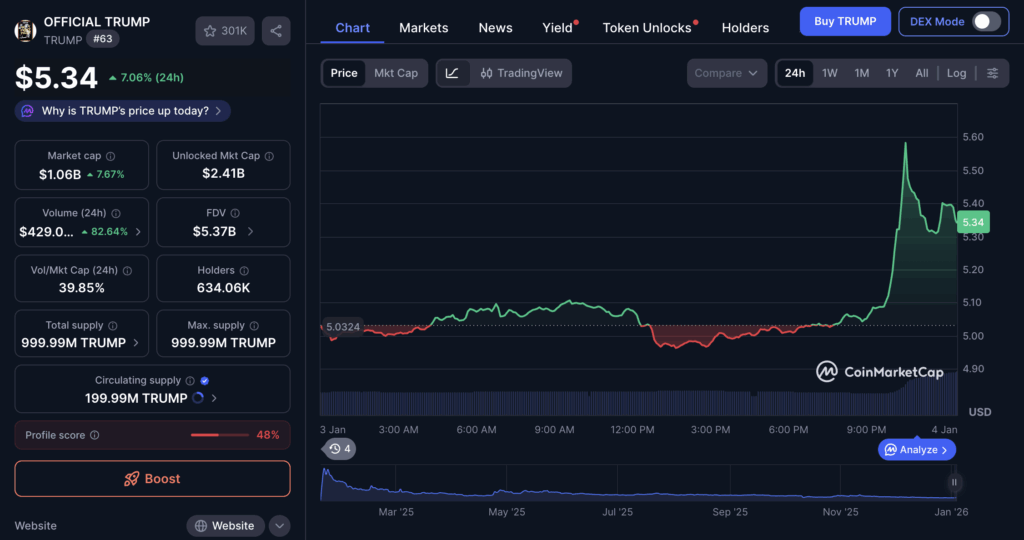This screenshot has height=540, width=1024.
Task: Open chart settings sliders icon
Action: point(992,73)
